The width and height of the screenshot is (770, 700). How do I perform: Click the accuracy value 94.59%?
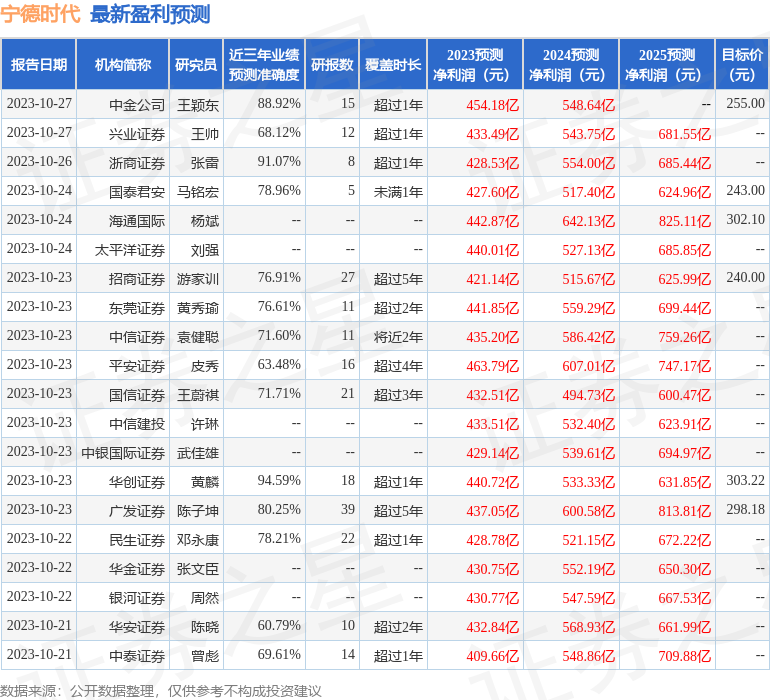(279, 480)
